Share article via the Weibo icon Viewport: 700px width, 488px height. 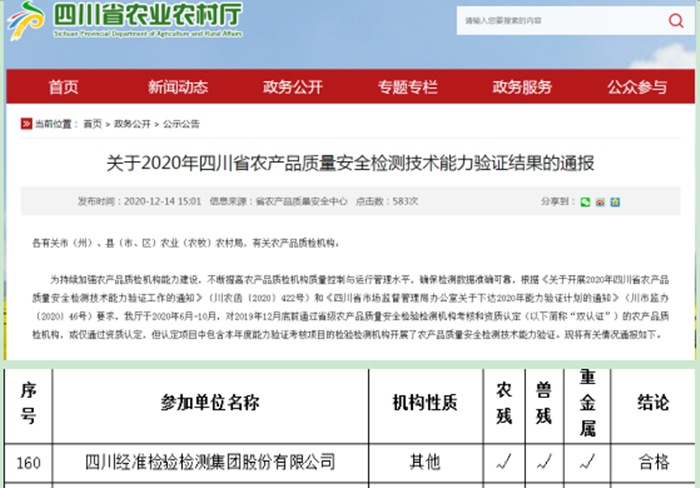(x=600, y=202)
